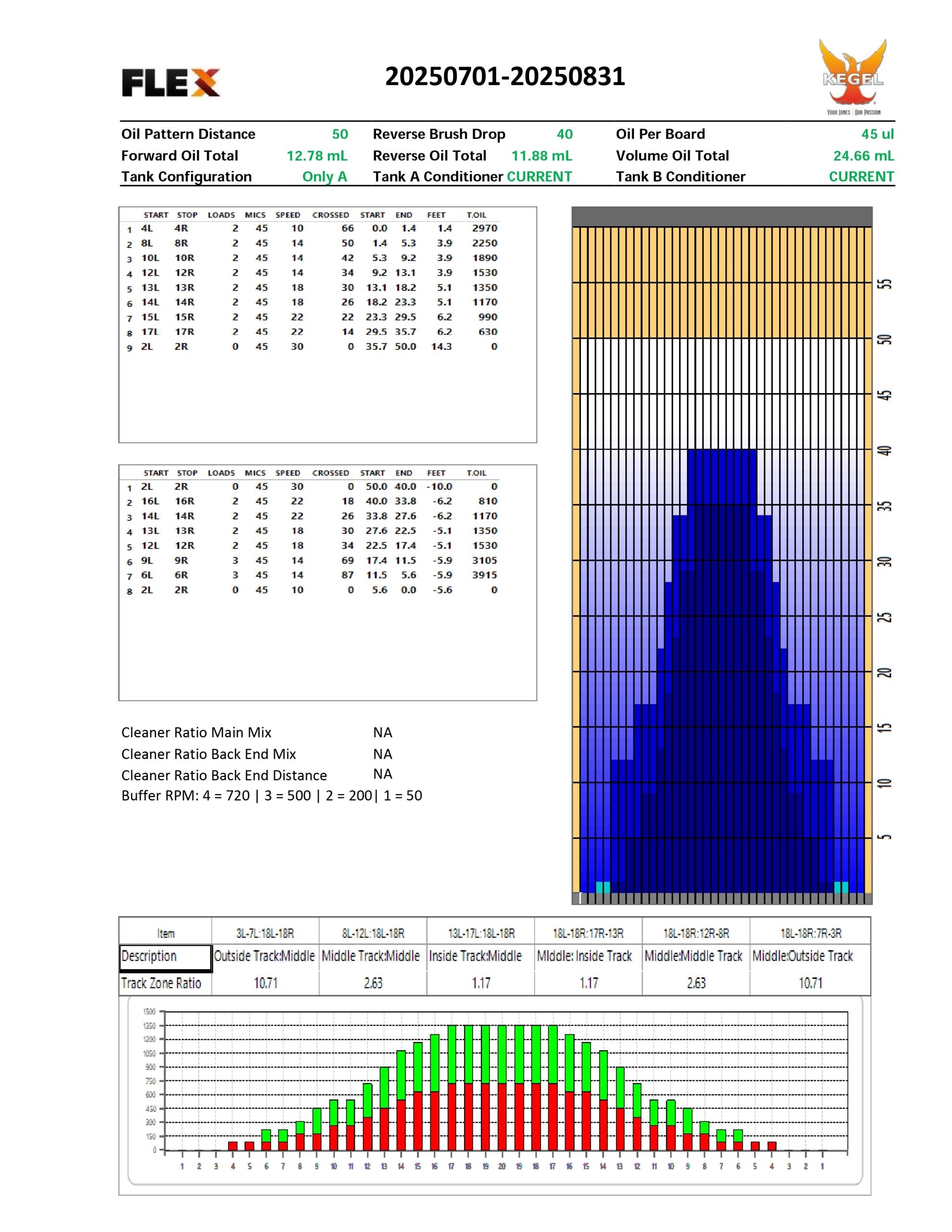The width and height of the screenshot is (952, 1232).
Task: Click the 16L start cell in reverse table
Action: click(150, 501)
